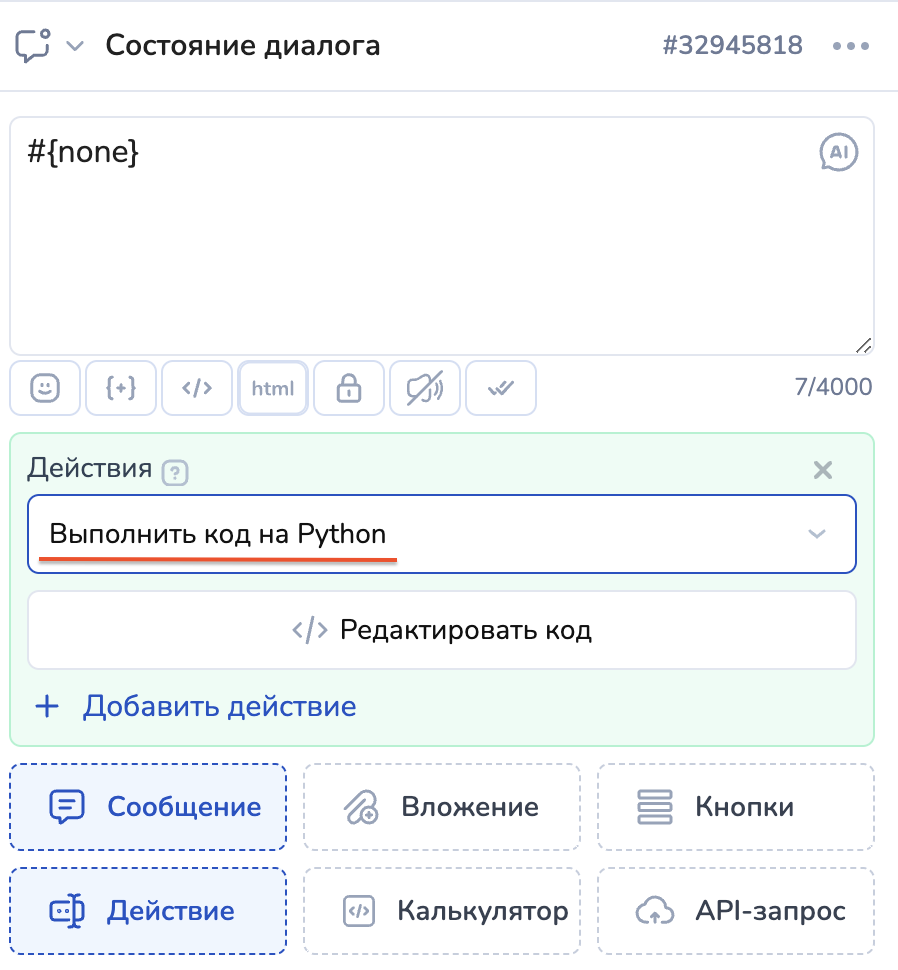Image resolution: width=898 pixels, height=970 pixels.
Task: Toggle the lock icon for the message
Action: [348, 388]
